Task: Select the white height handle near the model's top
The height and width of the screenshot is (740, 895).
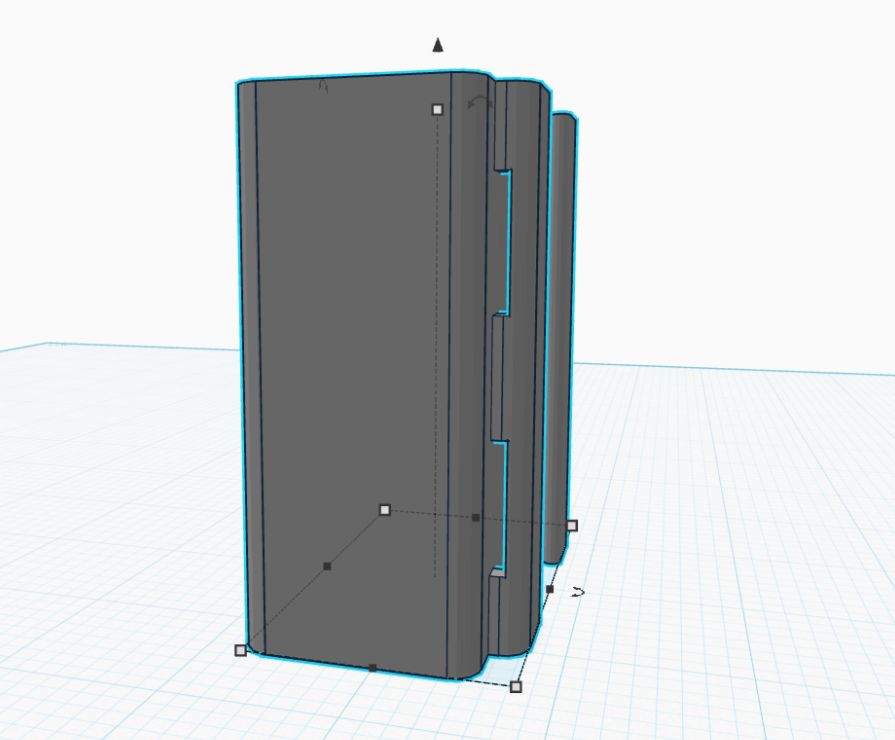Action: tap(437, 109)
